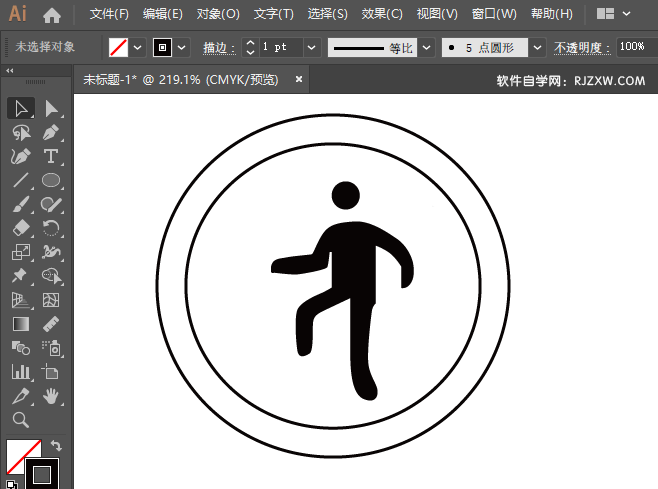Expand the stroke weight dropdown
Image resolution: width=658 pixels, height=489 pixels.
point(311,47)
